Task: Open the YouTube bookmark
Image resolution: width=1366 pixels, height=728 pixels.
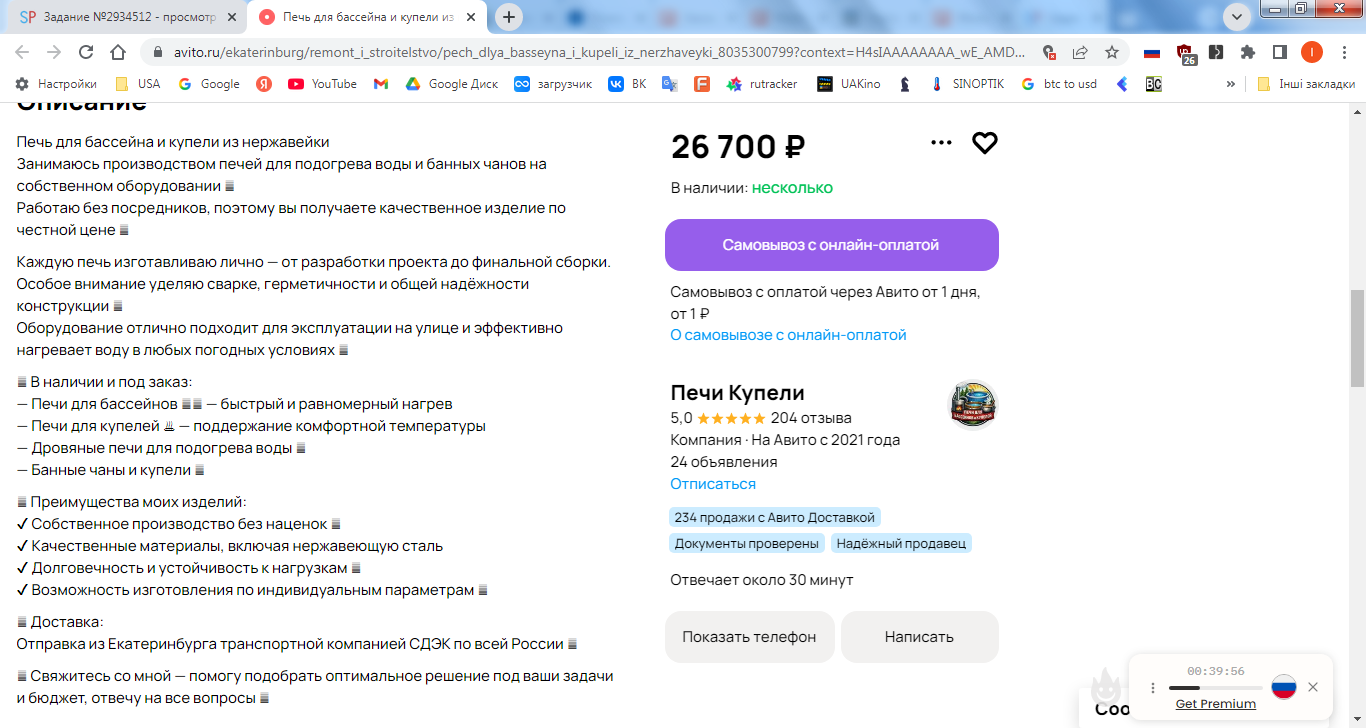Action: pos(322,84)
